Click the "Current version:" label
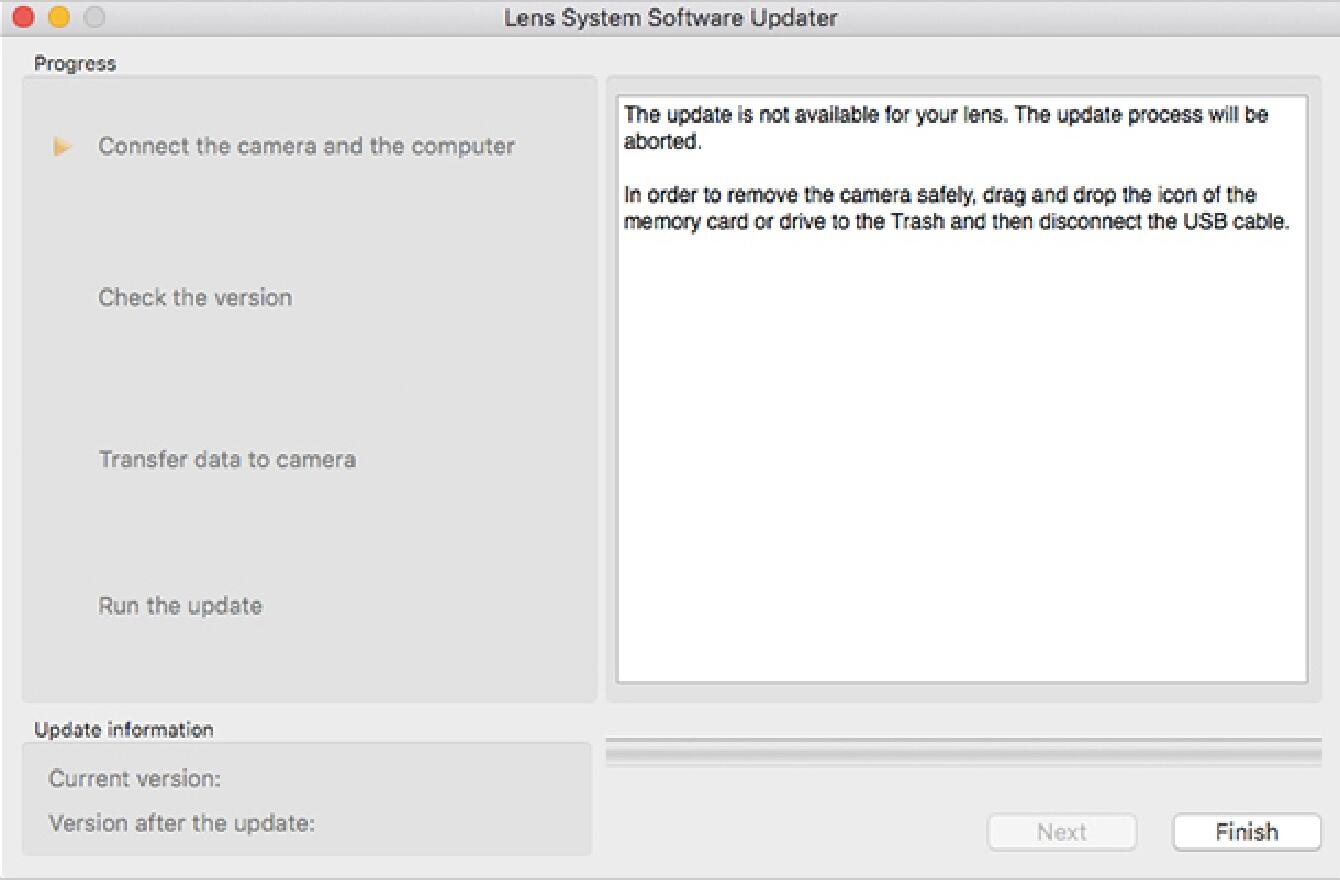Screen dimensions: 1340x880 135,778
